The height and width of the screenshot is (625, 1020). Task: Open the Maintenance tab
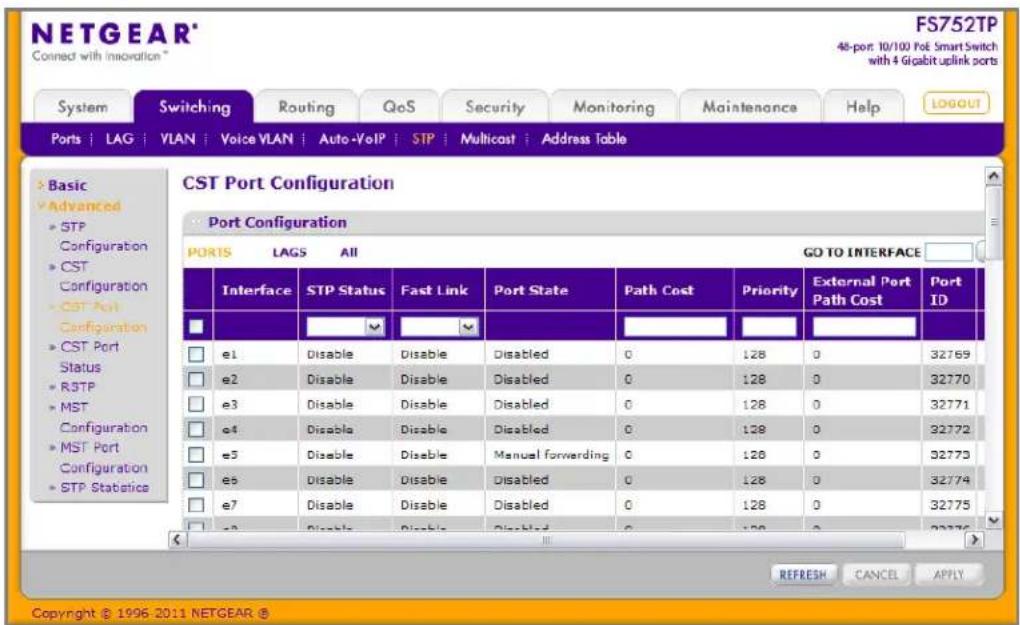[749, 107]
